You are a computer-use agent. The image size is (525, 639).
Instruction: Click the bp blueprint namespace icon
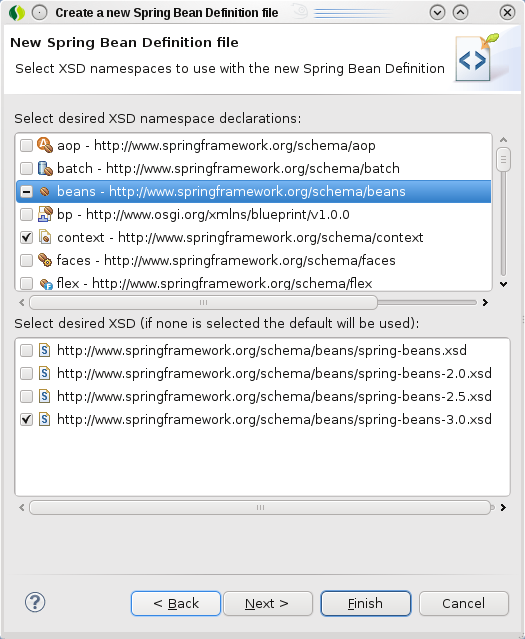pos(45,214)
